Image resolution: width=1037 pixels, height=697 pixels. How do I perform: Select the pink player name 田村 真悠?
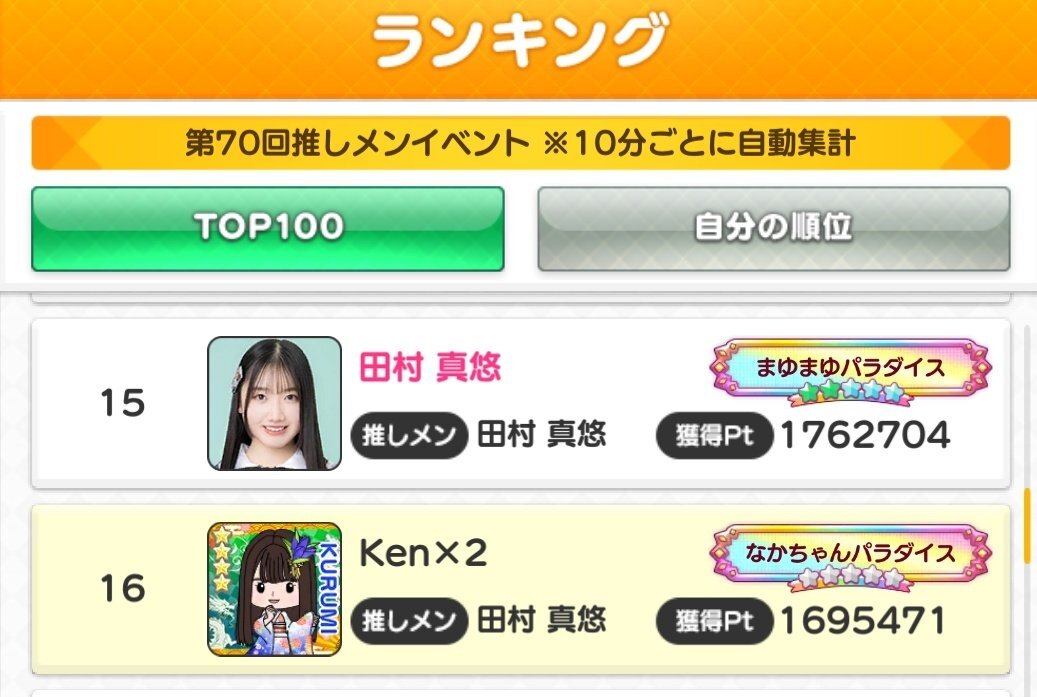(430, 367)
